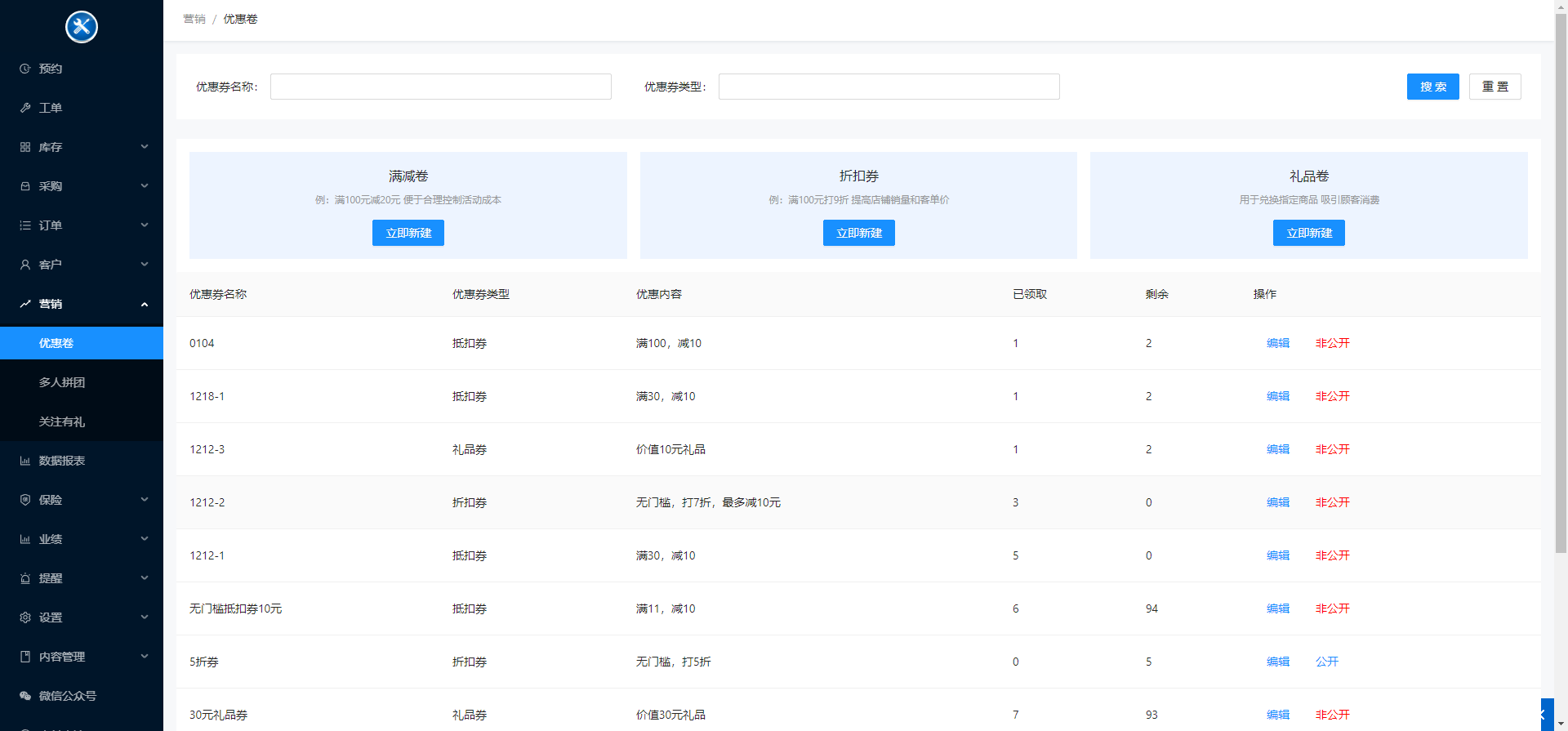Click the grid icon beside 库存
The width and height of the screenshot is (1568, 731).
tap(25, 147)
